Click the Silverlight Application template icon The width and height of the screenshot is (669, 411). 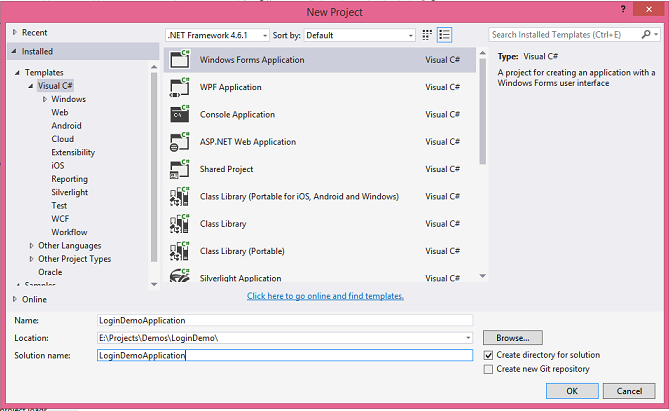point(180,275)
